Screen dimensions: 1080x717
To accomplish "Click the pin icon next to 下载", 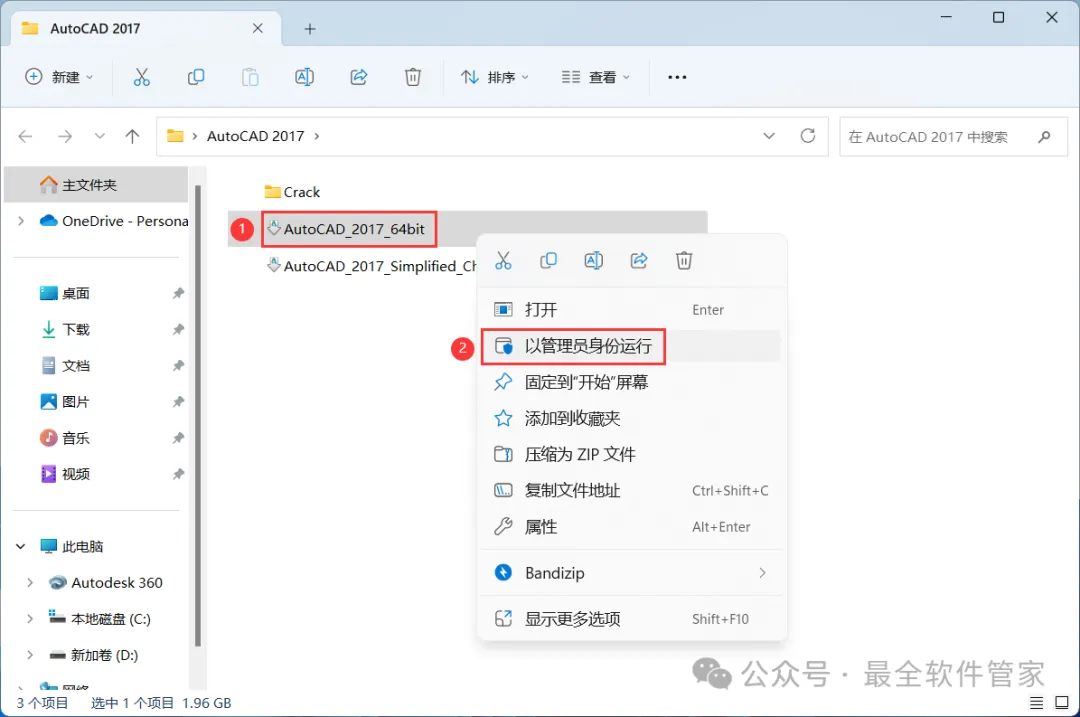I will 178,329.
